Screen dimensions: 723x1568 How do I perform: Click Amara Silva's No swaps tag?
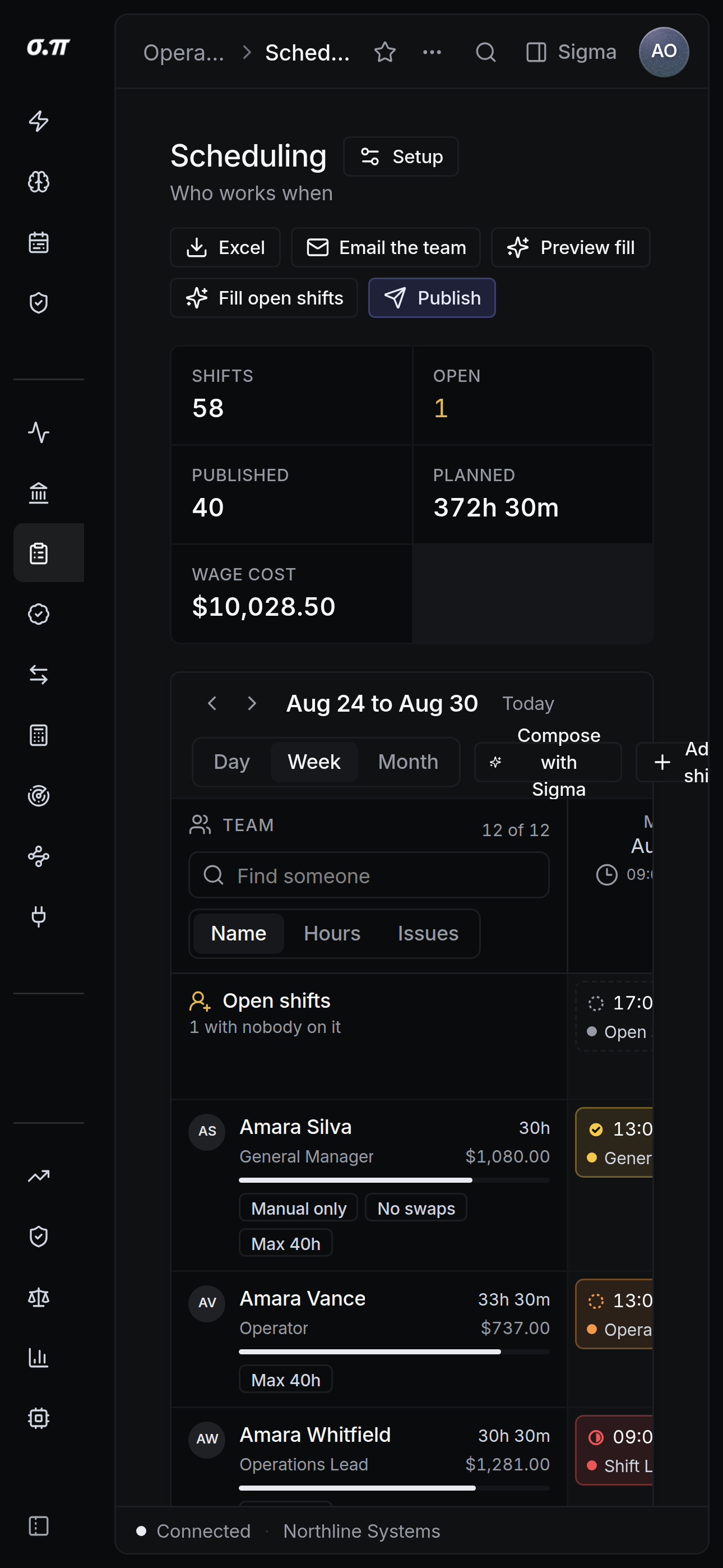click(416, 1207)
